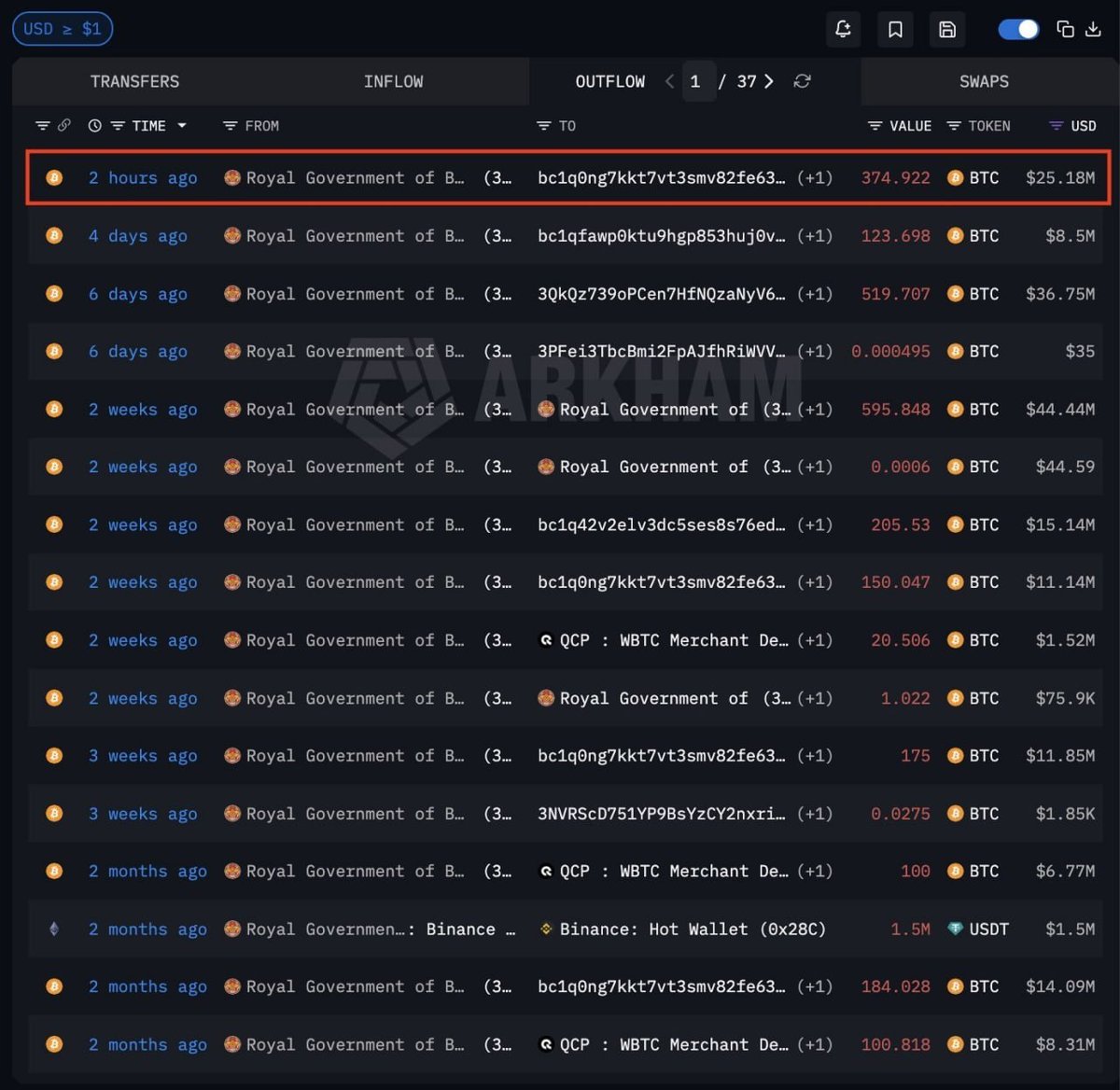Go to next outflow page
The width and height of the screenshot is (1120, 1090).
click(769, 82)
